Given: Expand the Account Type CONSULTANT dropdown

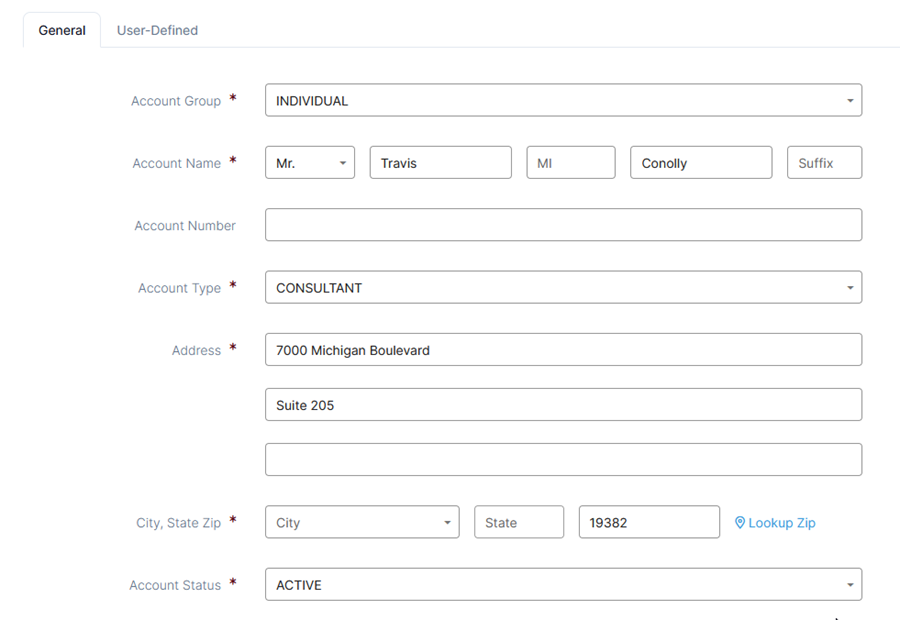Looking at the screenshot, I should tap(563, 288).
